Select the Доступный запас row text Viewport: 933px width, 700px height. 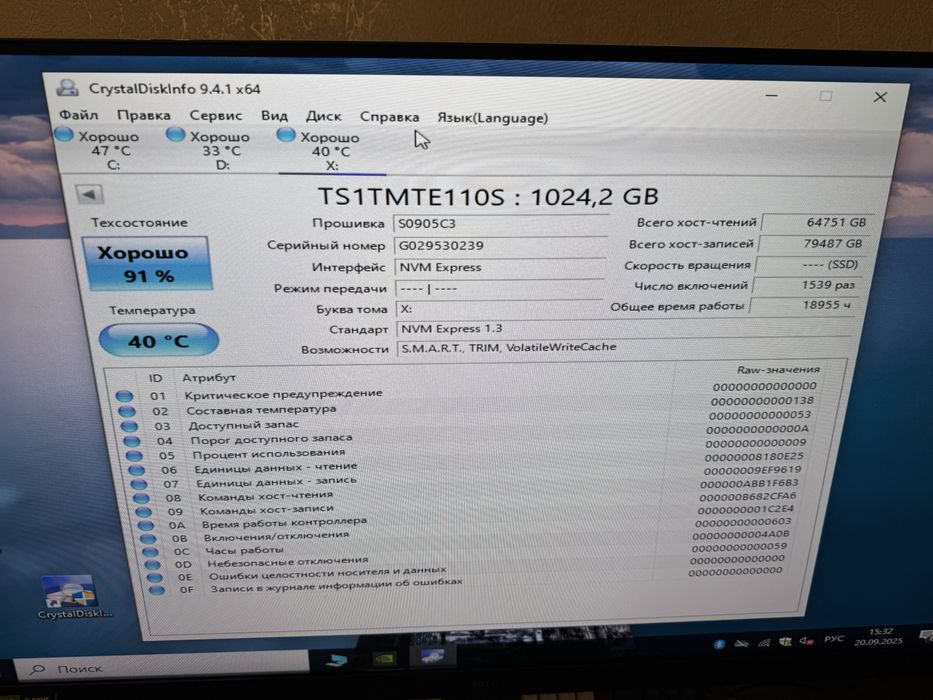click(x=243, y=425)
